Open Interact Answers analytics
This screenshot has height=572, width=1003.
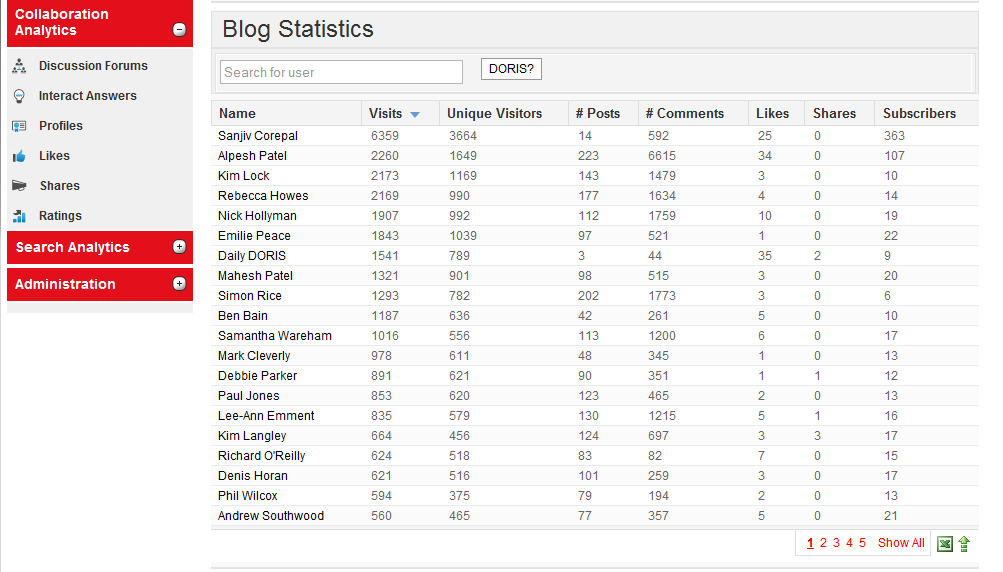pyautogui.click(x=88, y=96)
